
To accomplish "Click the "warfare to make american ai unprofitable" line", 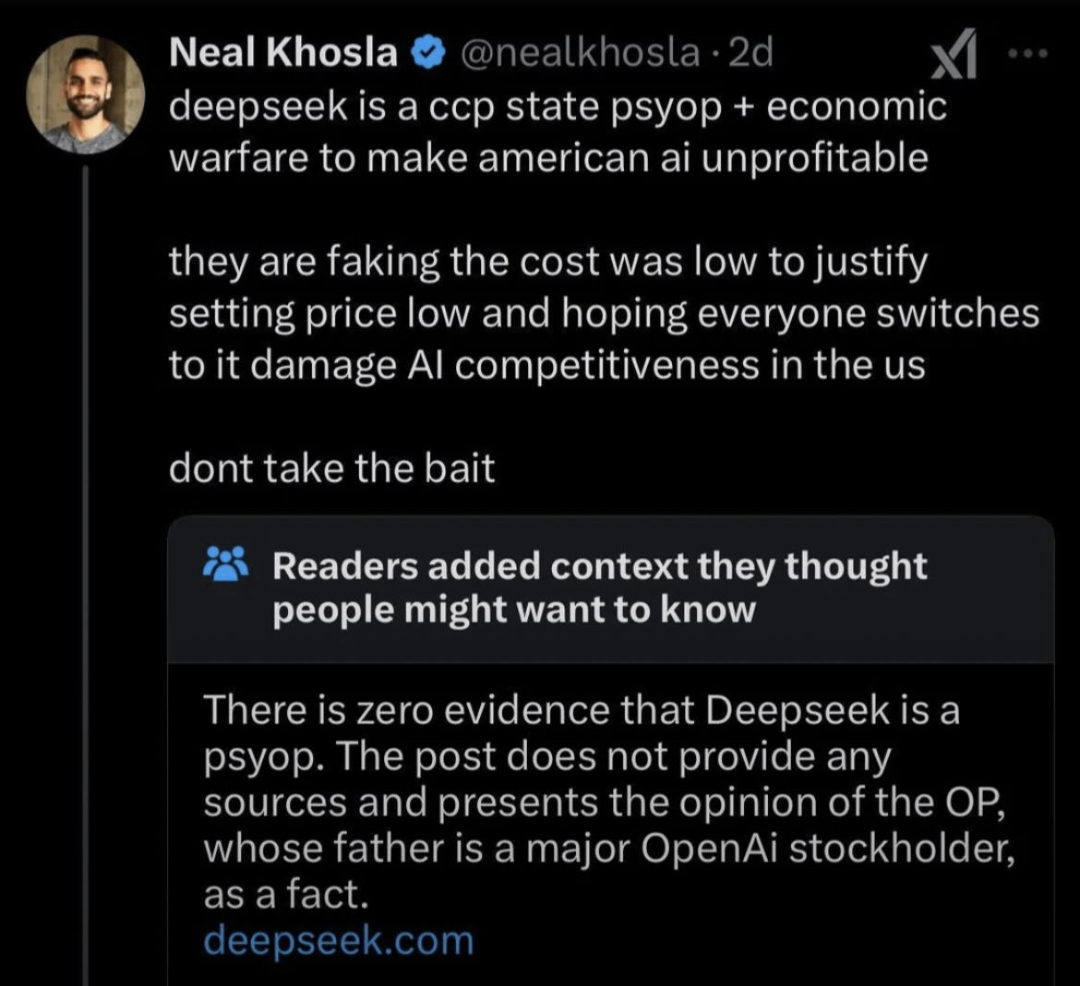I will coord(549,158).
